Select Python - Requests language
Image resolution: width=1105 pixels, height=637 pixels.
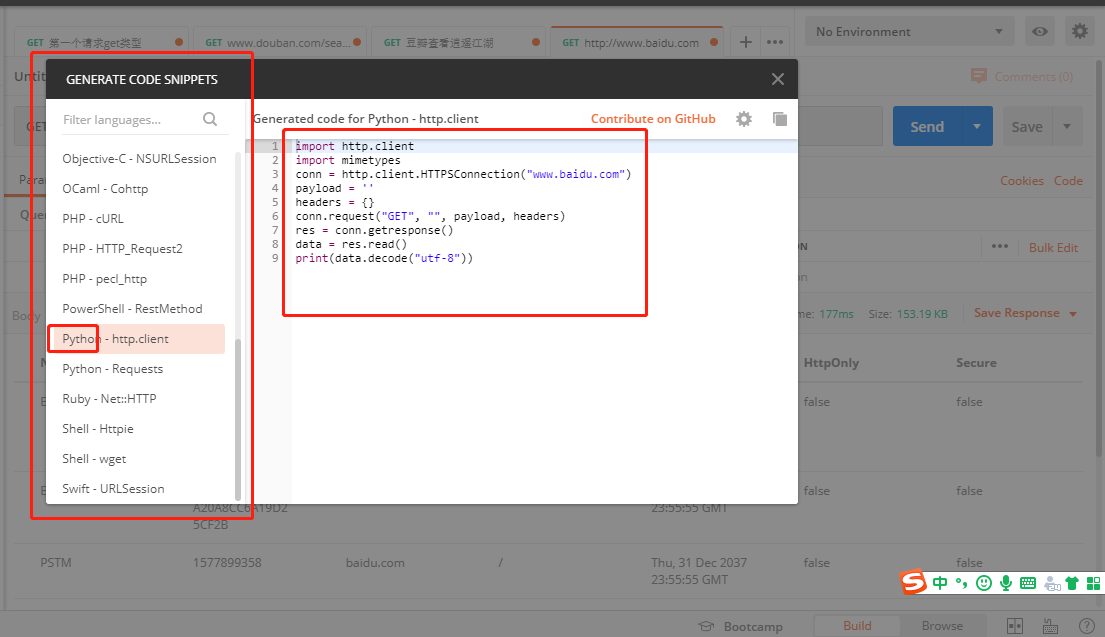click(x=139, y=369)
